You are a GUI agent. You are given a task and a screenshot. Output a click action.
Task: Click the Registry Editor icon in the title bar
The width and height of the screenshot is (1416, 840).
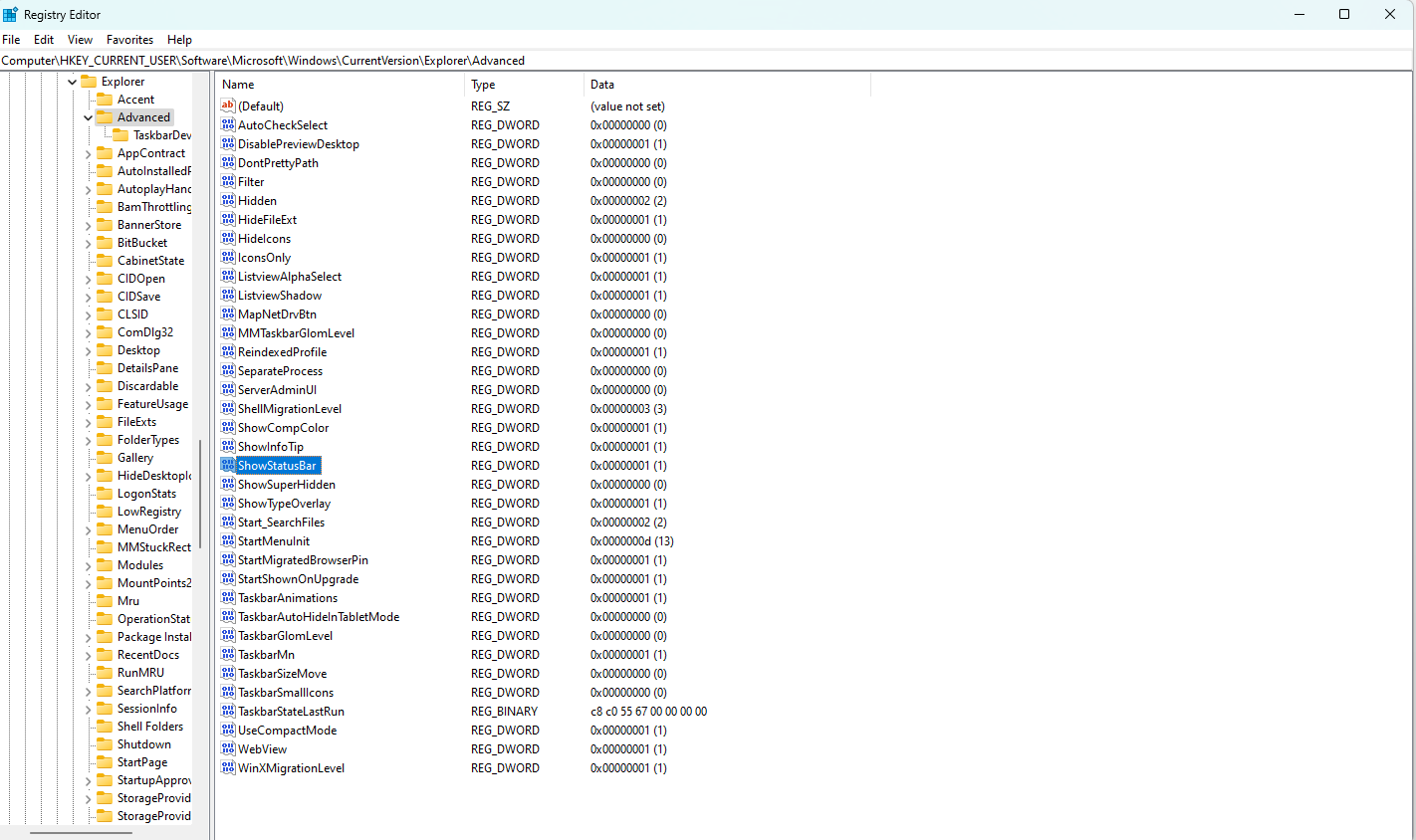(10, 14)
